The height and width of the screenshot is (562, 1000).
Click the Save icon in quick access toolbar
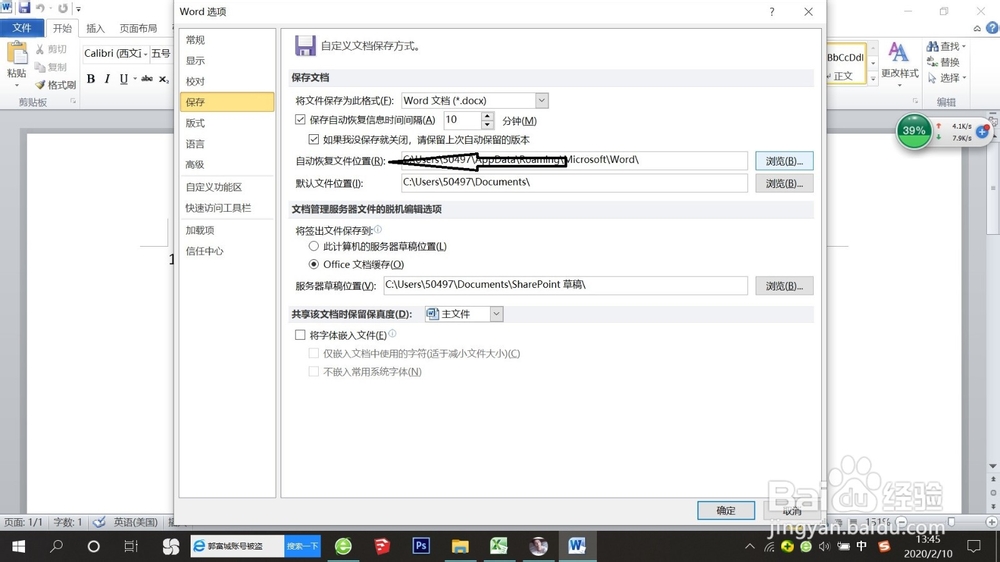[24, 8]
